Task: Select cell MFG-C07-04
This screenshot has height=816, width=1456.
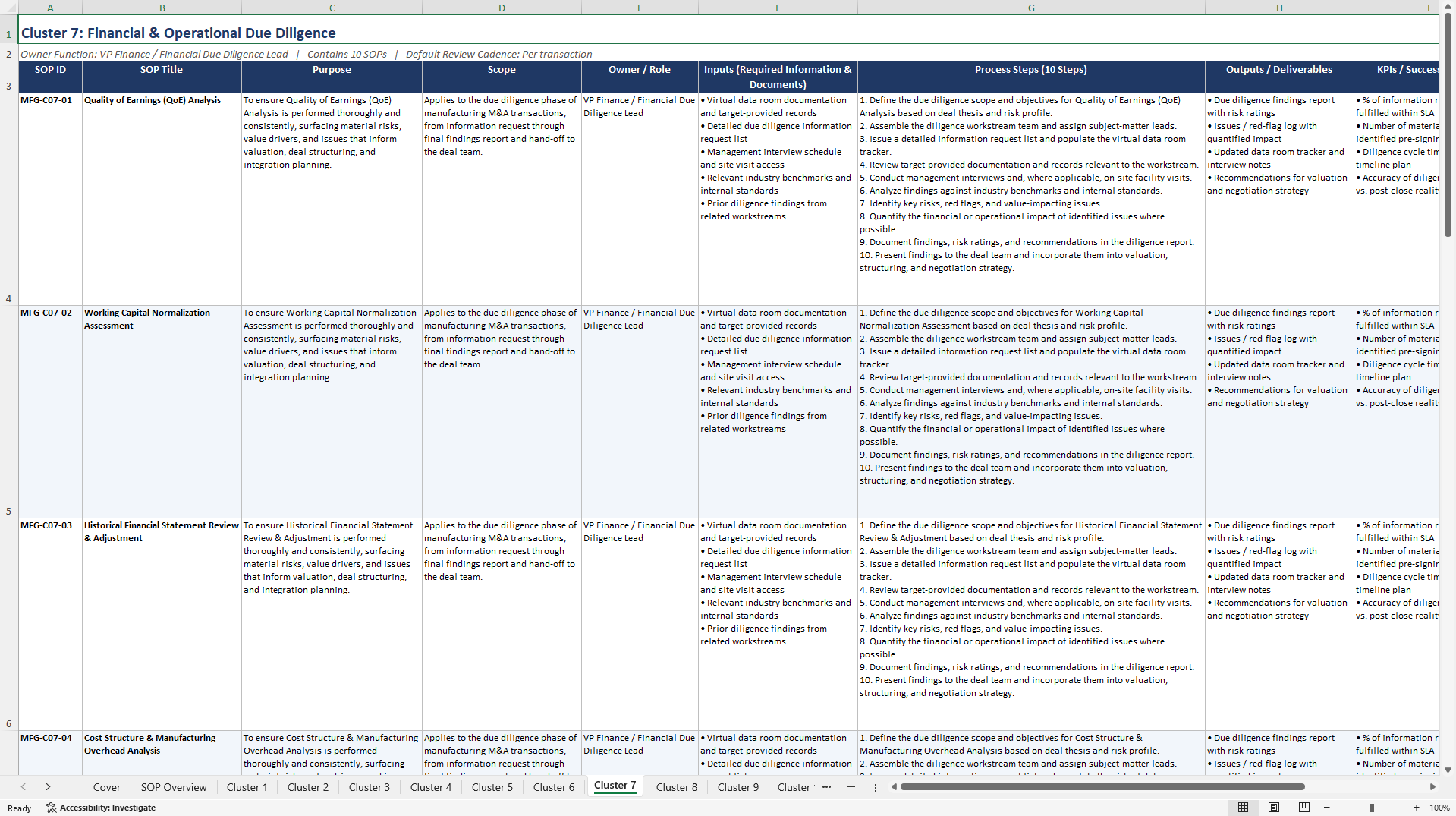Action: pos(50,753)
